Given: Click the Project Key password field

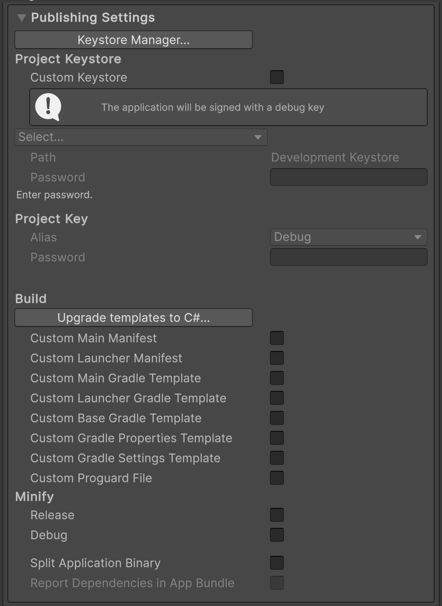Looking at the screenshot, I should (349, 257).
